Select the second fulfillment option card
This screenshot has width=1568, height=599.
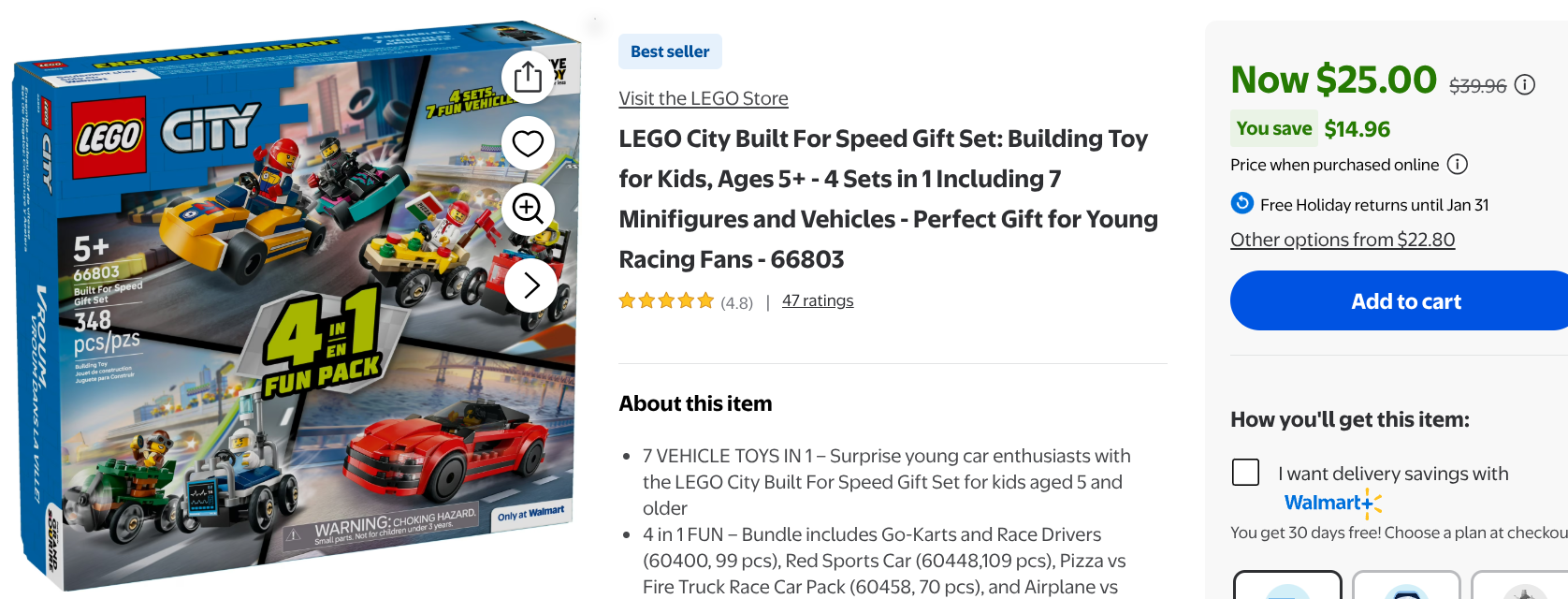pos(1406,585)
